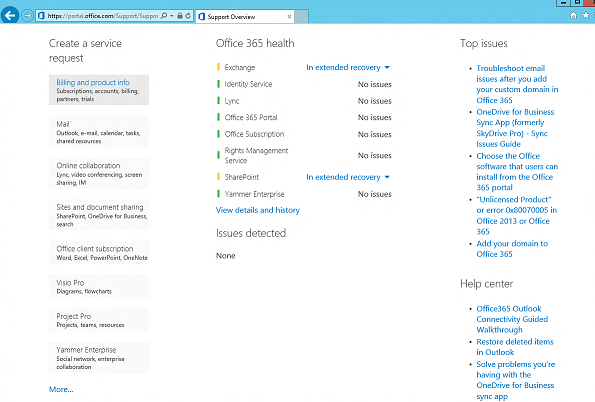Viewport: 595px width, 402px height.
Task: Click the None text under Issues detected
Action: 225,255
